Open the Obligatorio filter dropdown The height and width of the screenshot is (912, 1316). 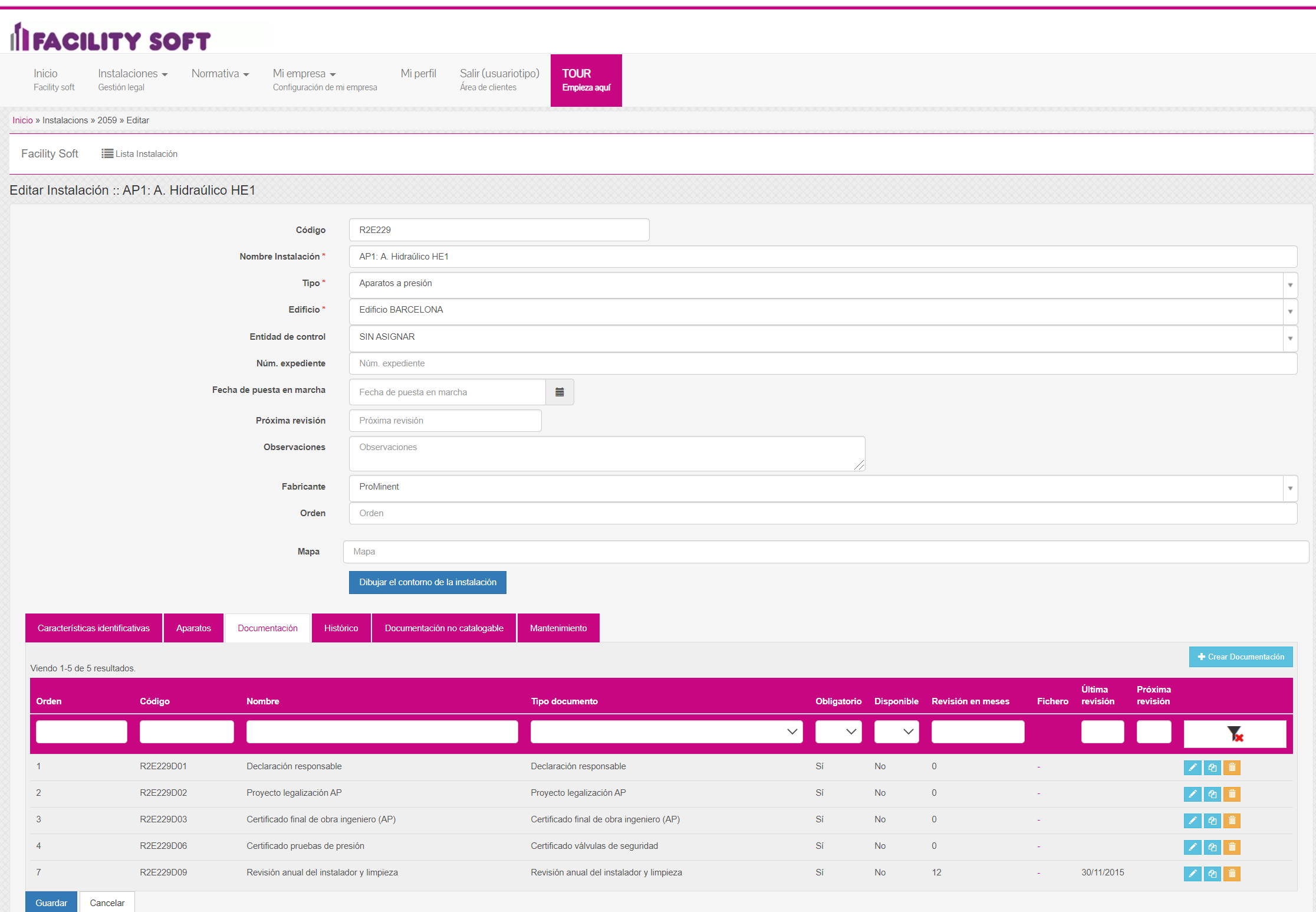[x=838, y=731]
